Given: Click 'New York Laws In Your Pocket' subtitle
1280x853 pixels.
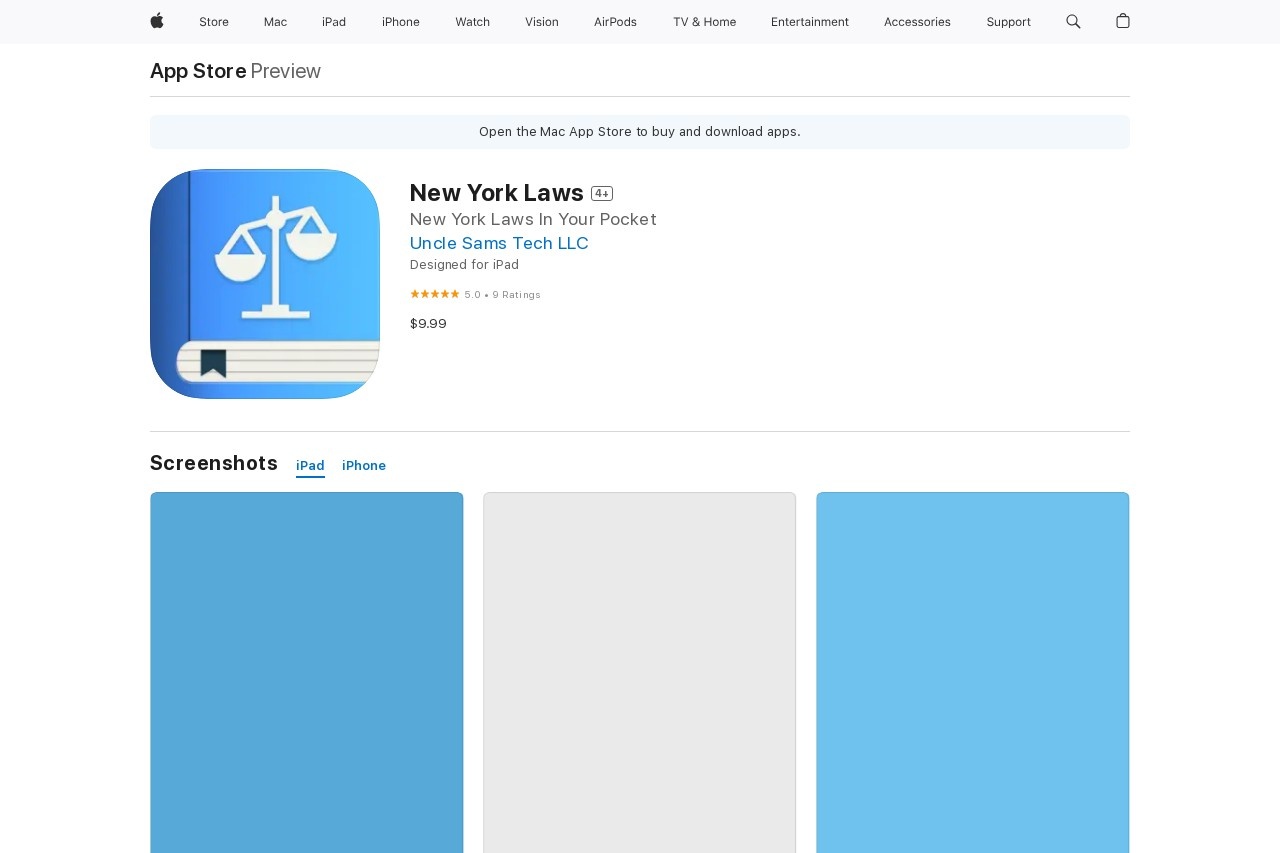Looking at the screenshot, I should click(x=533, y=219).
